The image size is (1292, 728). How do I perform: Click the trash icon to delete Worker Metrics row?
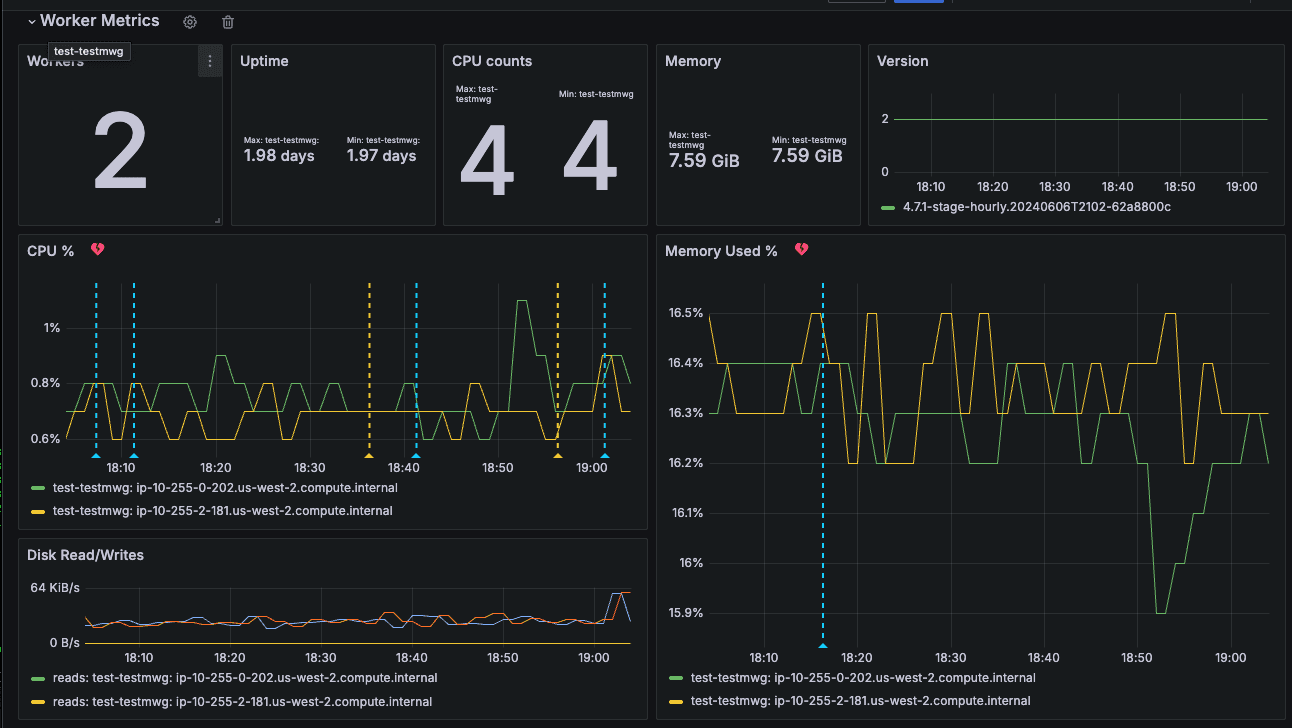[x=228, y=22]
